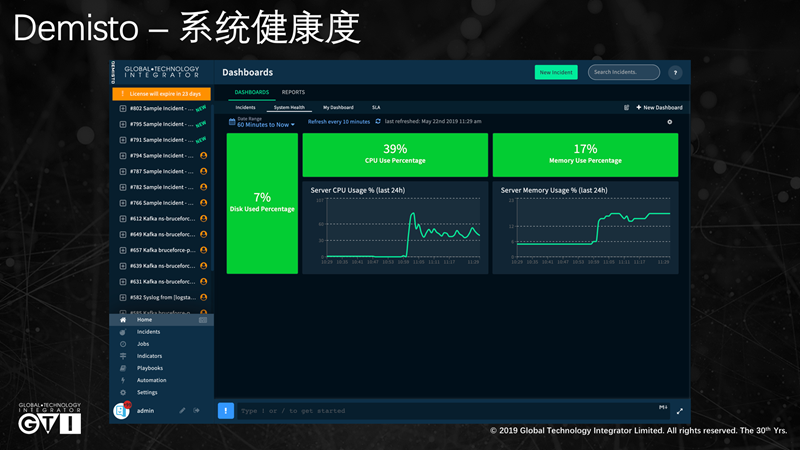Select the #794 Sample Incident row text
Image resolution: width=800 pixels, height=450 pixels.
(x=161, y=156)
